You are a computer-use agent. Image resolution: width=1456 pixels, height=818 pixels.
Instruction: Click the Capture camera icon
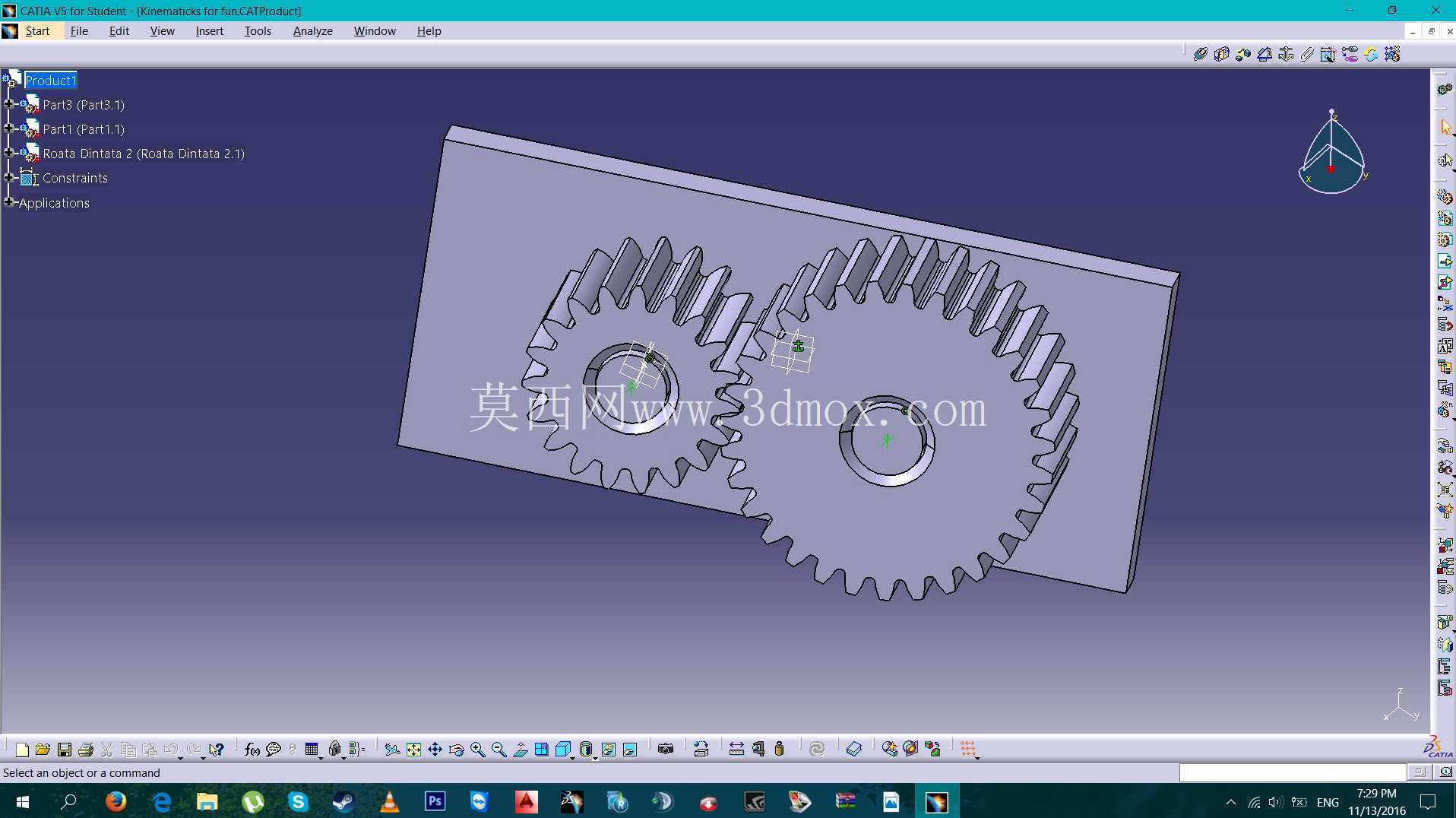[666, 750]
